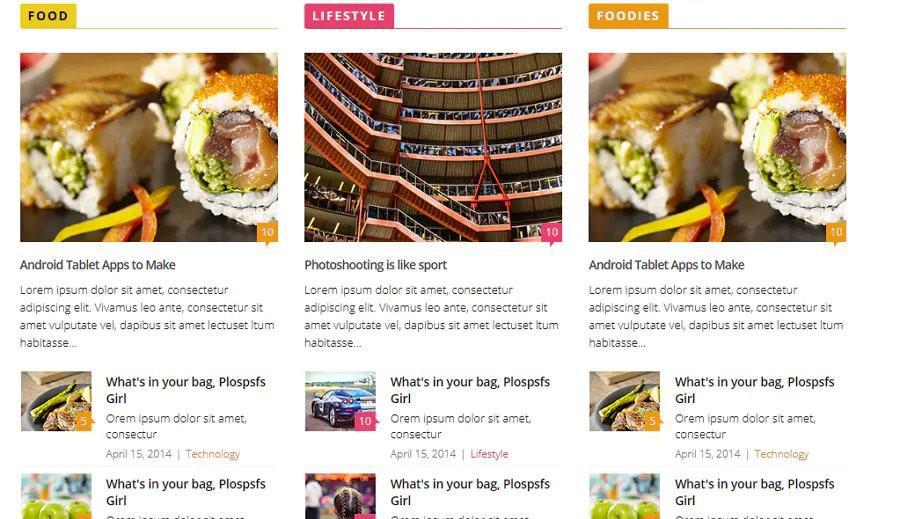This screenshot has height=519, width=899.
Task: Follow the Technology link in Foodies column
Action: click(x=781, y=454)
